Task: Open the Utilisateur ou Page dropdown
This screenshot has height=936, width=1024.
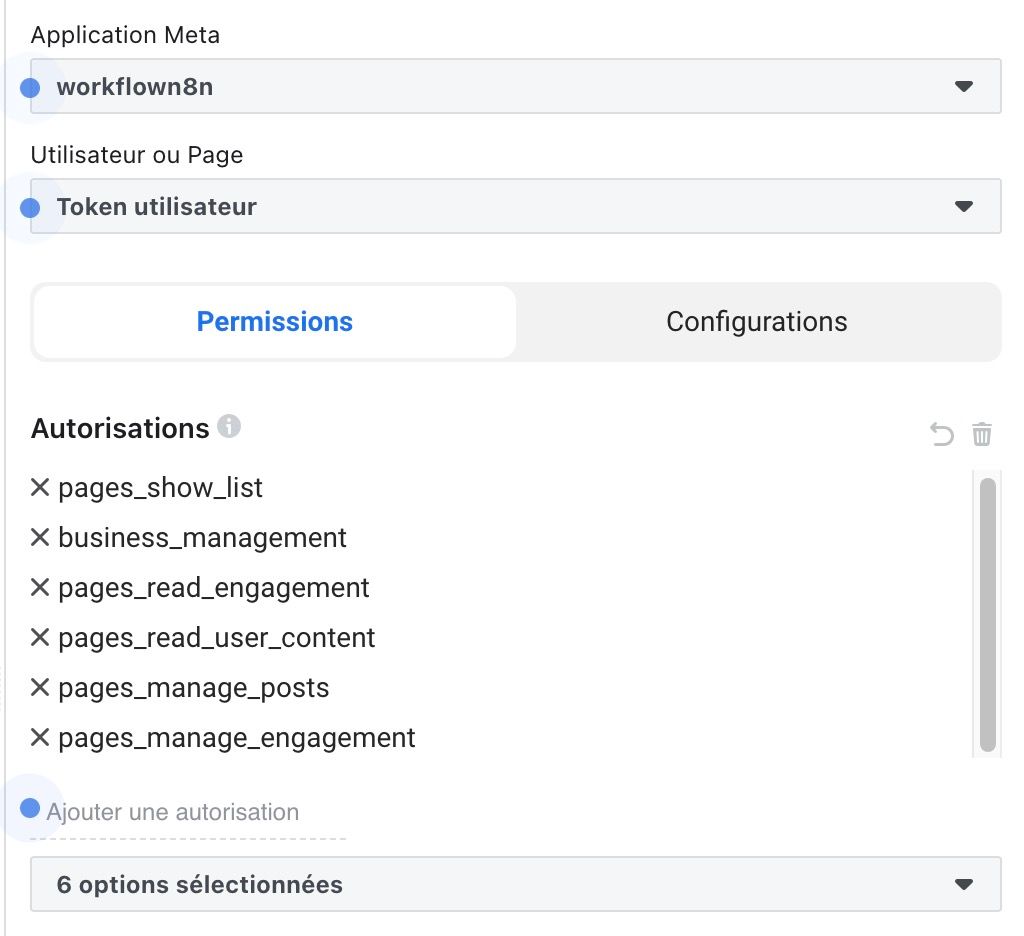Action: [515, 206]
